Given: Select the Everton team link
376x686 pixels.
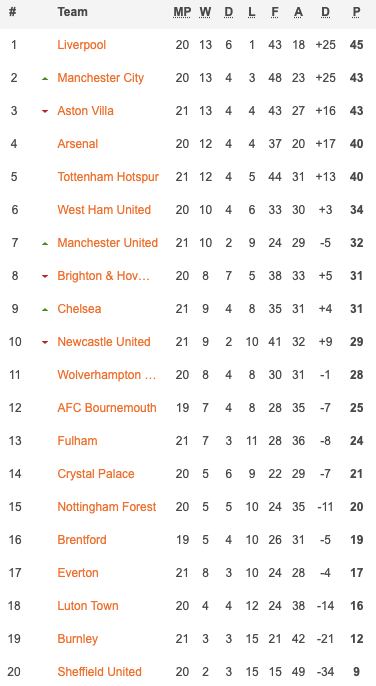Looking at the screenshot, I should pos(78,573).
